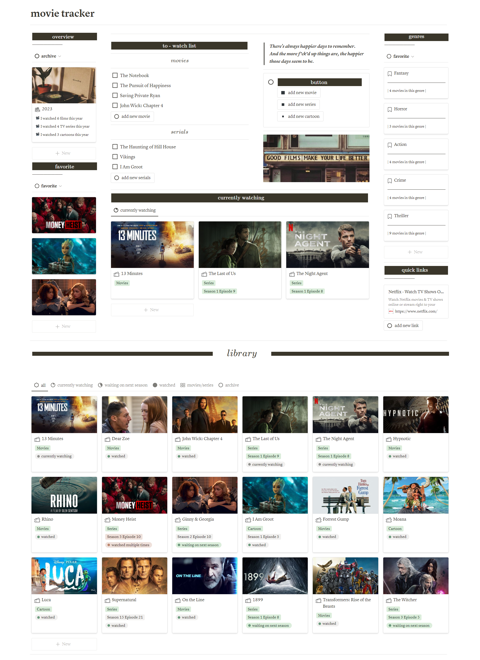Switch to the watched library tab

164,385
